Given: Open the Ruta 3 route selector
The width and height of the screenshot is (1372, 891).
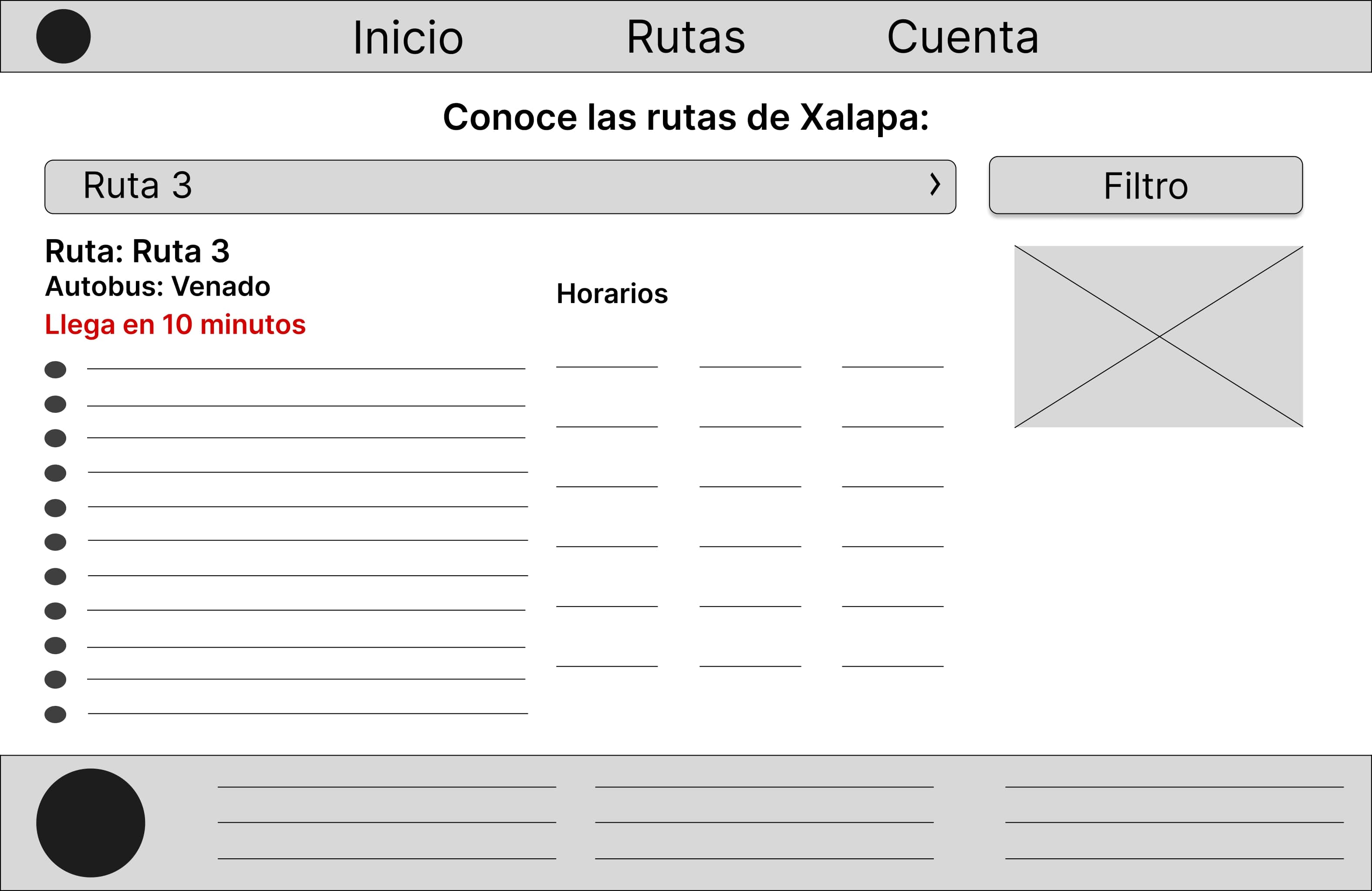Looking at the screenshot, I should [500, 187].
